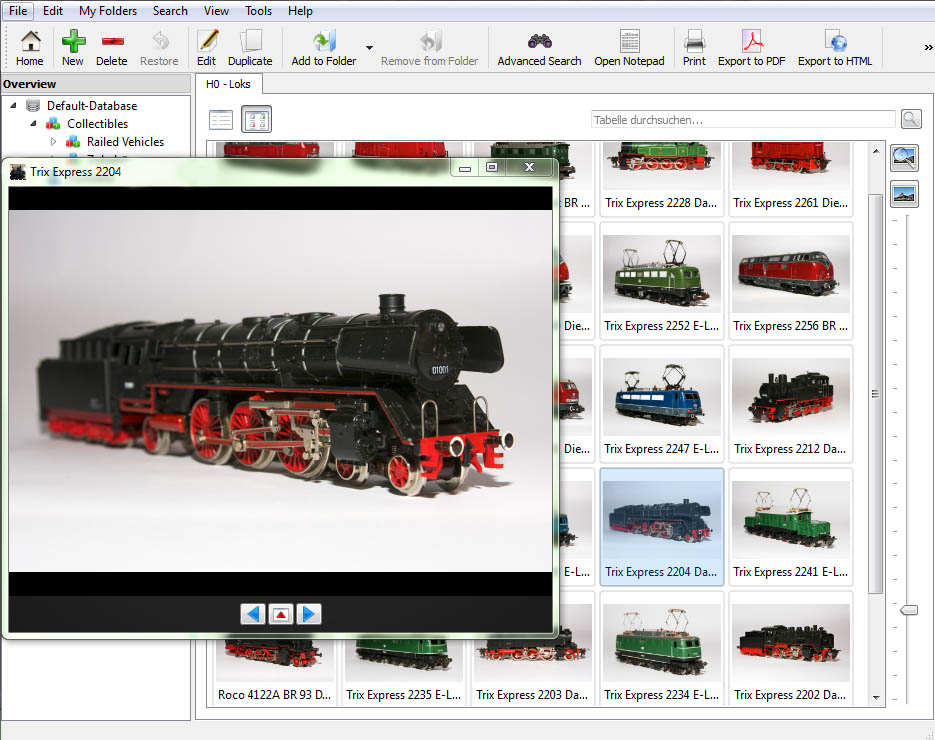935x740 pixels.
Task: Click the Restore toolbar button
Action: 159,48
